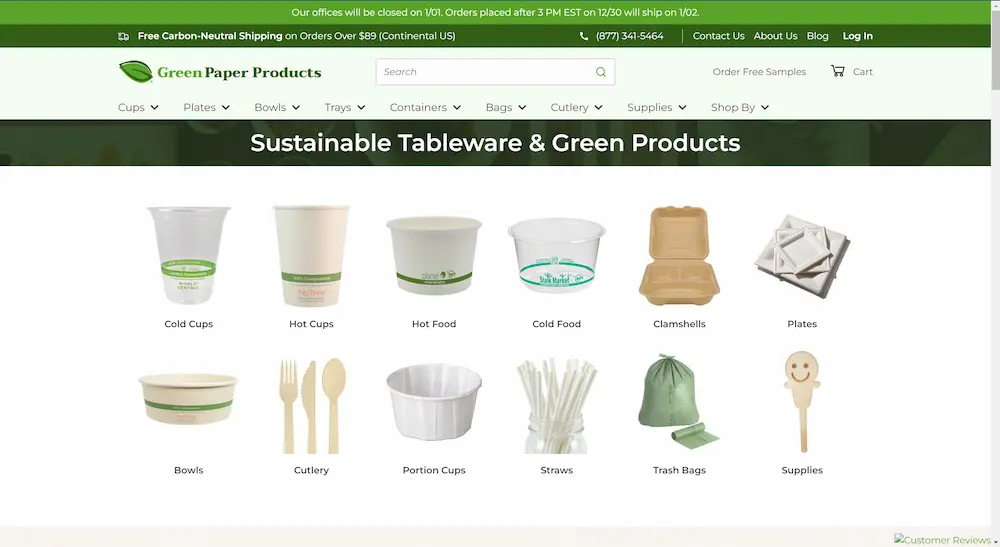Open the Plates menu
The image size is (1000, 547).
pos(200,108)
